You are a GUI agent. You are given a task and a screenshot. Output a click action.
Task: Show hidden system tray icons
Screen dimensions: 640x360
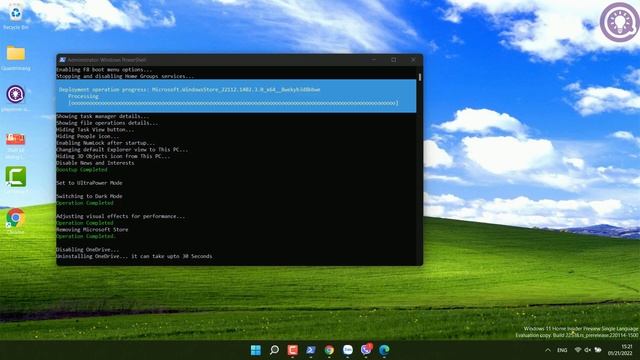pyautogui.click(x=548, y=350)
